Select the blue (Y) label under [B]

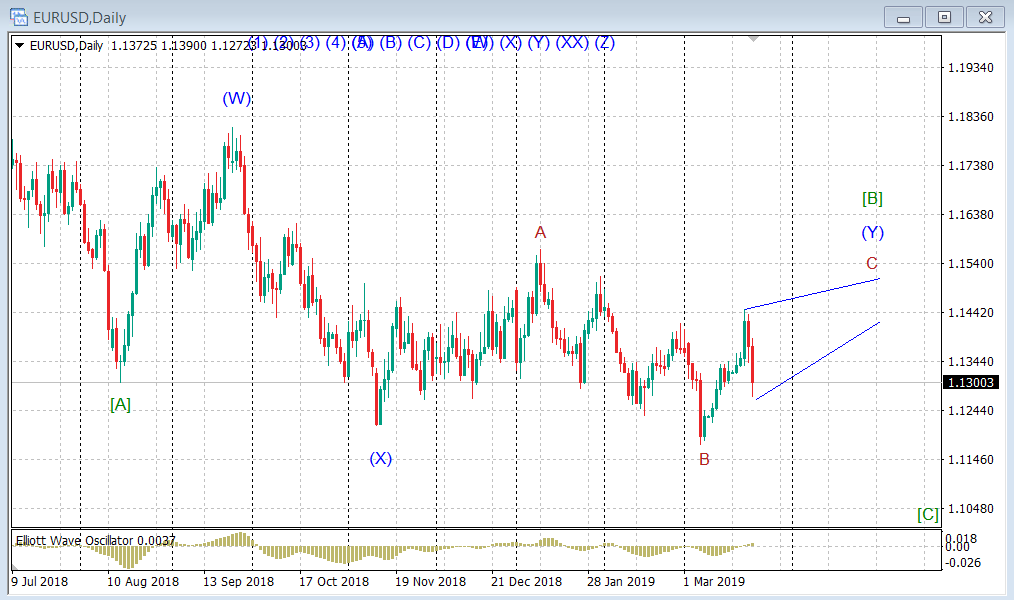(872, 233)
